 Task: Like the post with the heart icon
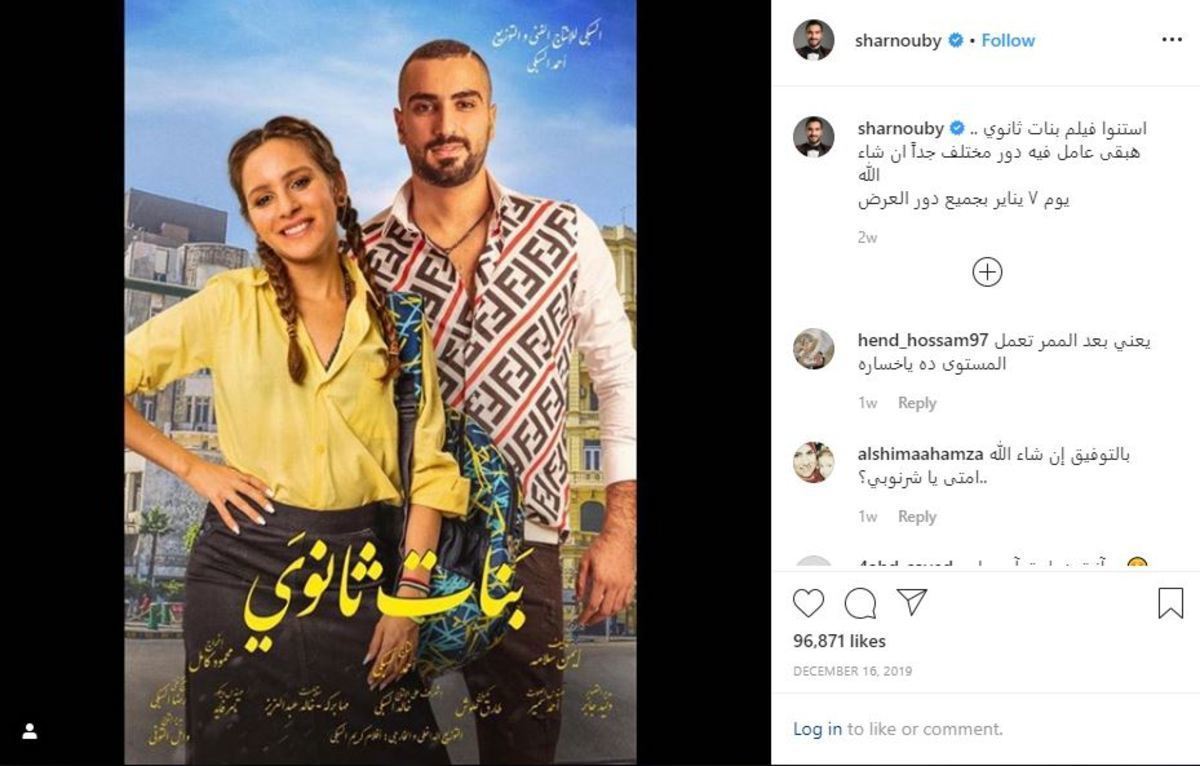(x=809, y=603)
